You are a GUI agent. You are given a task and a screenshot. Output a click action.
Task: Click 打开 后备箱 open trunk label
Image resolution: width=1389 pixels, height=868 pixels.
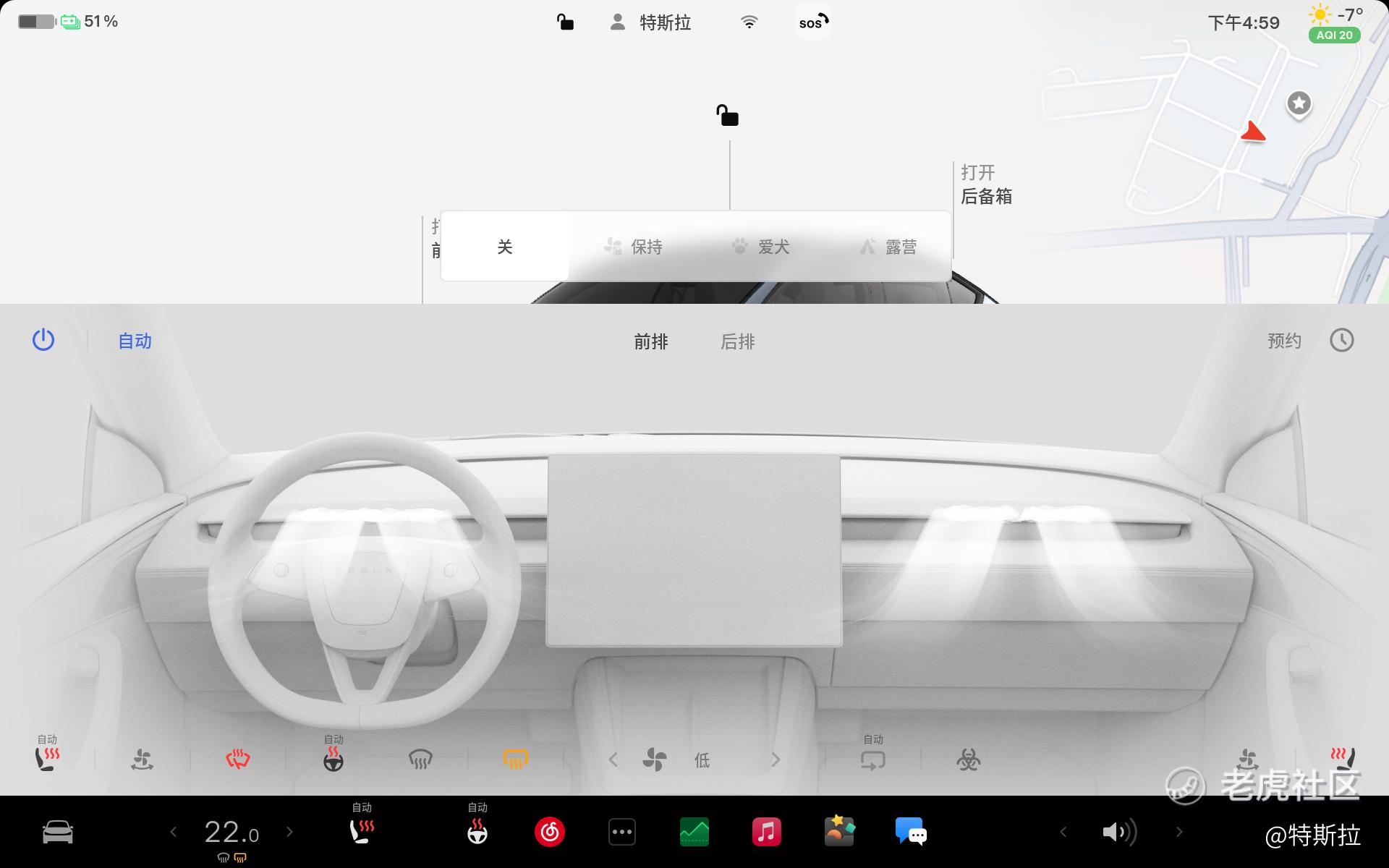point(986,184)
